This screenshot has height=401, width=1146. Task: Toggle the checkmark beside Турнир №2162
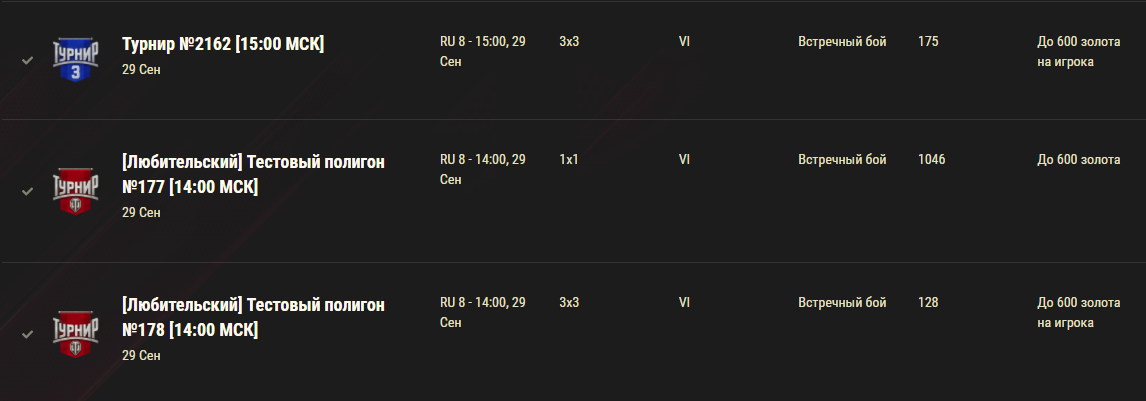coord(27,60)
